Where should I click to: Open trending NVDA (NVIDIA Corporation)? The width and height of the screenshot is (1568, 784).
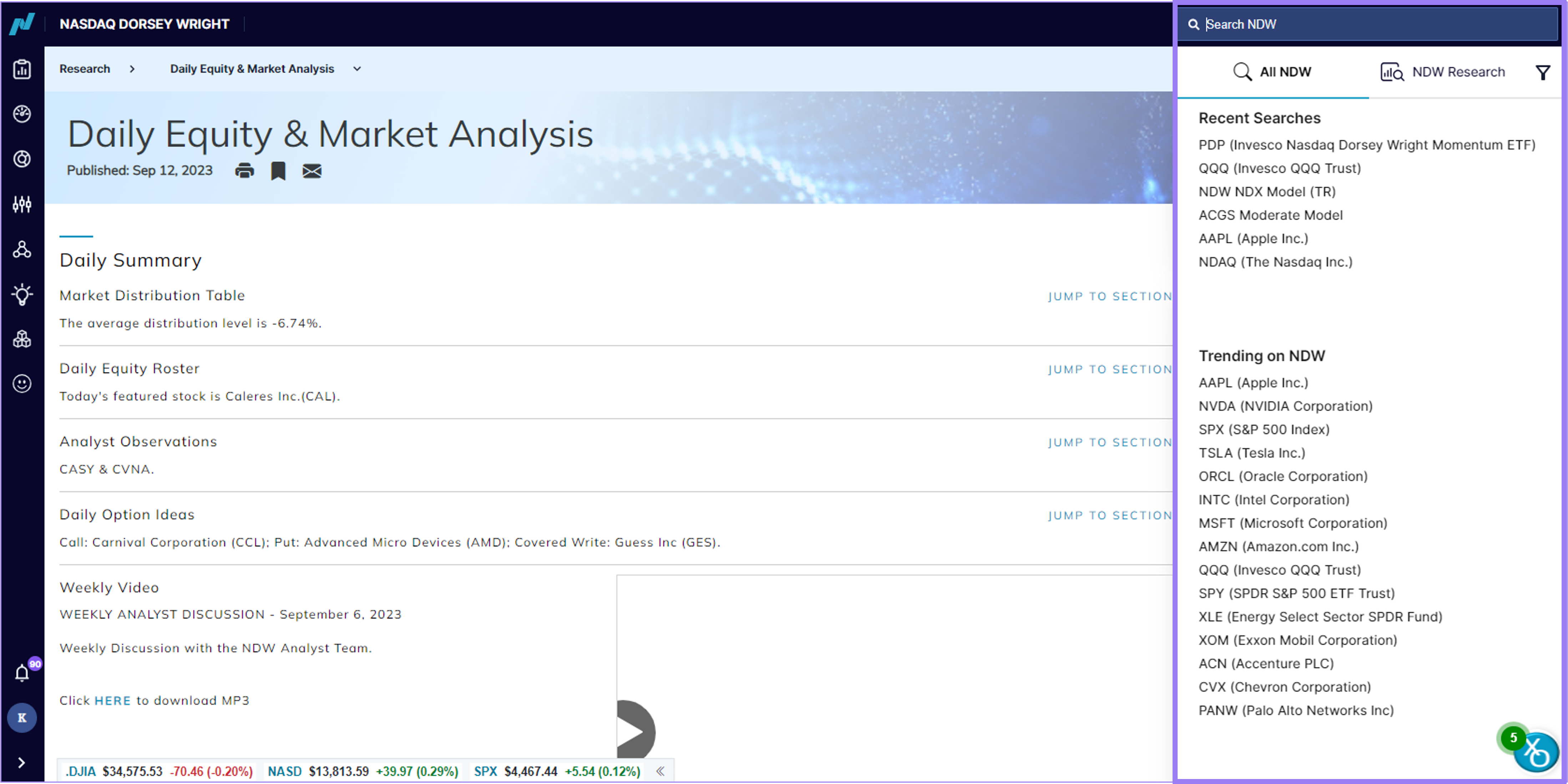[x=1286, y=406]
